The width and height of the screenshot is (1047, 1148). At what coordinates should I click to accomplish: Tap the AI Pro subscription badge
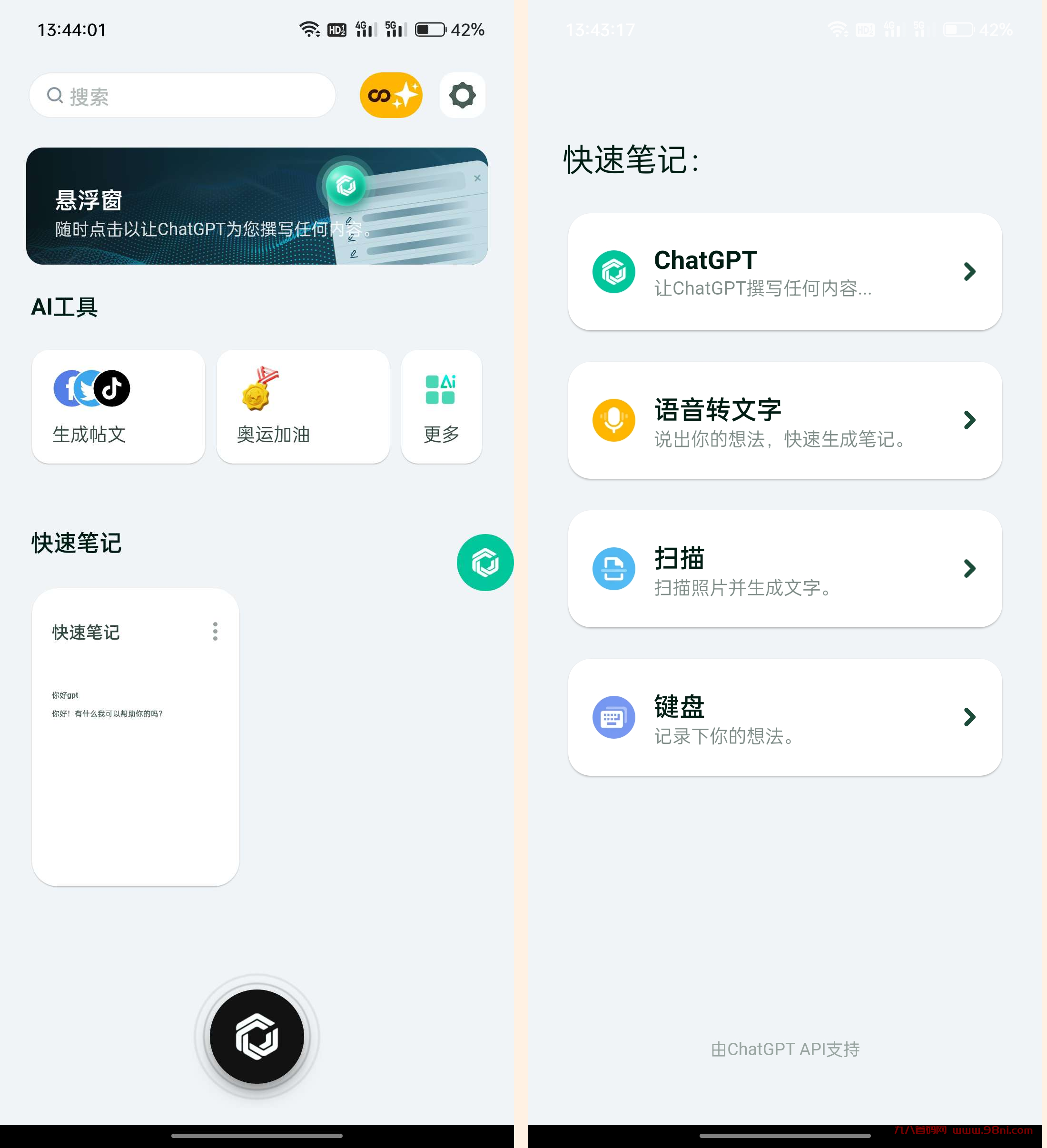[393, 95]
